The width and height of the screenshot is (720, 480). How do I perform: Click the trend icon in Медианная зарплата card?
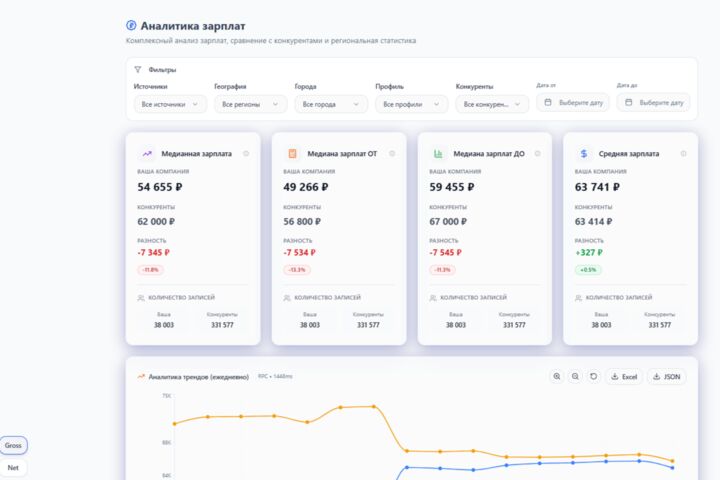click(147, 154)
